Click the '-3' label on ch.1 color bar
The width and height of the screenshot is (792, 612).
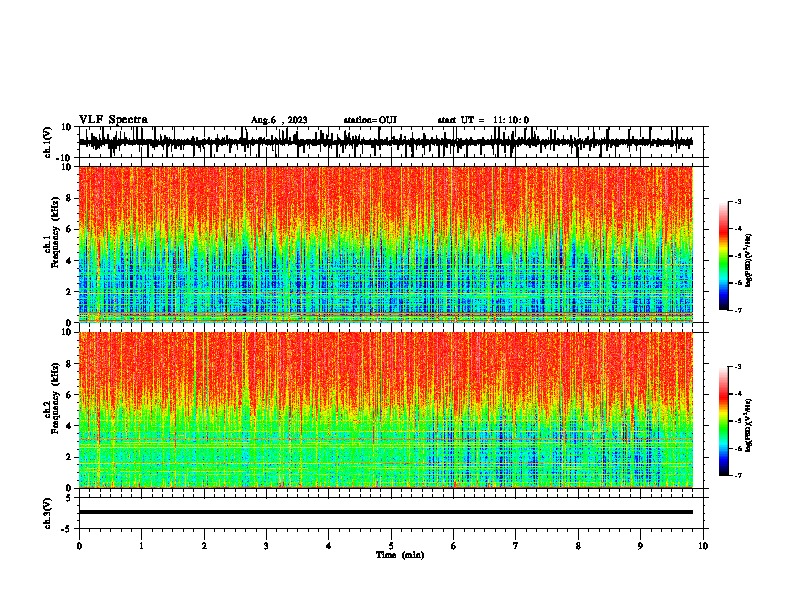[x=737, y=202]
